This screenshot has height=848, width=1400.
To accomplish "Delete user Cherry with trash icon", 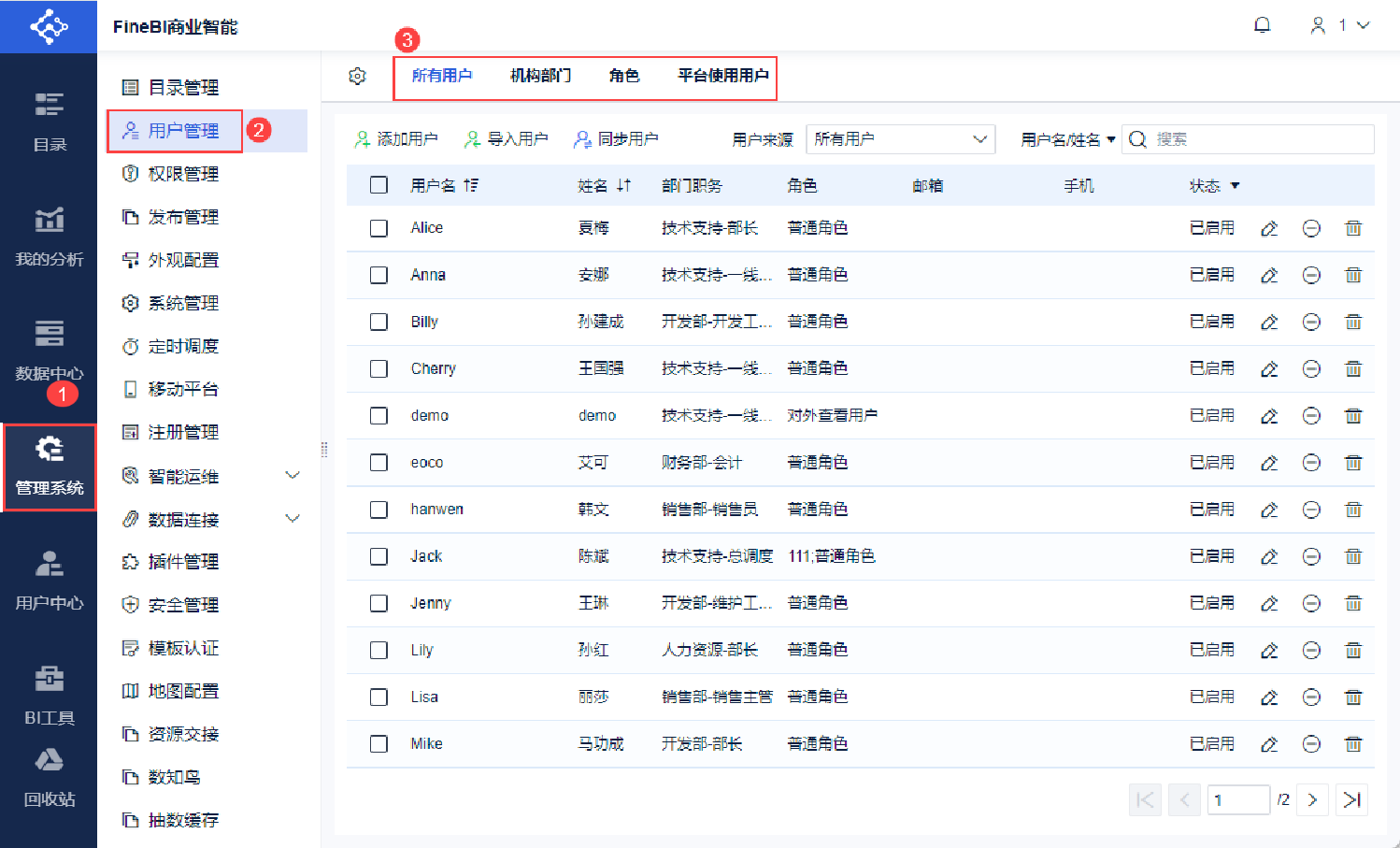I will [x=1353, y=368].
